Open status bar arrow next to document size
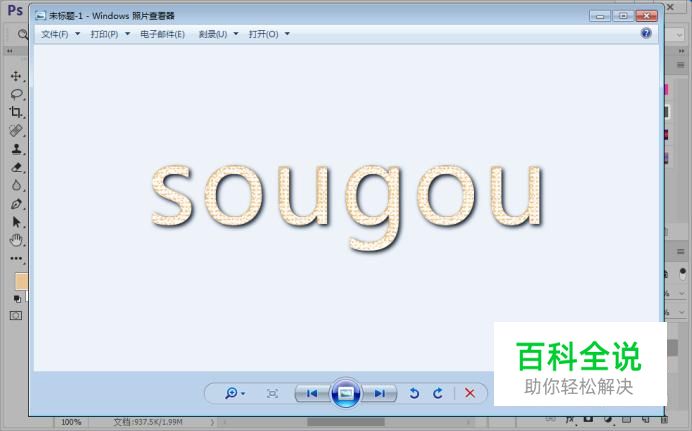692x431 pixels. coord(212,422)
